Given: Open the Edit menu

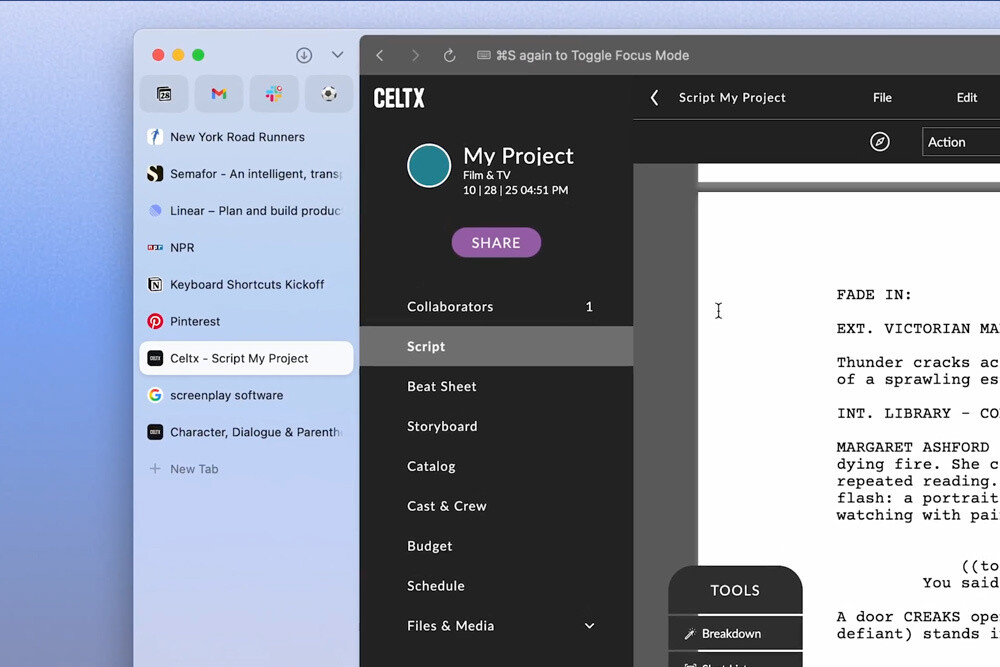Looking at the screenshot, I should click(x=966, y=98).
